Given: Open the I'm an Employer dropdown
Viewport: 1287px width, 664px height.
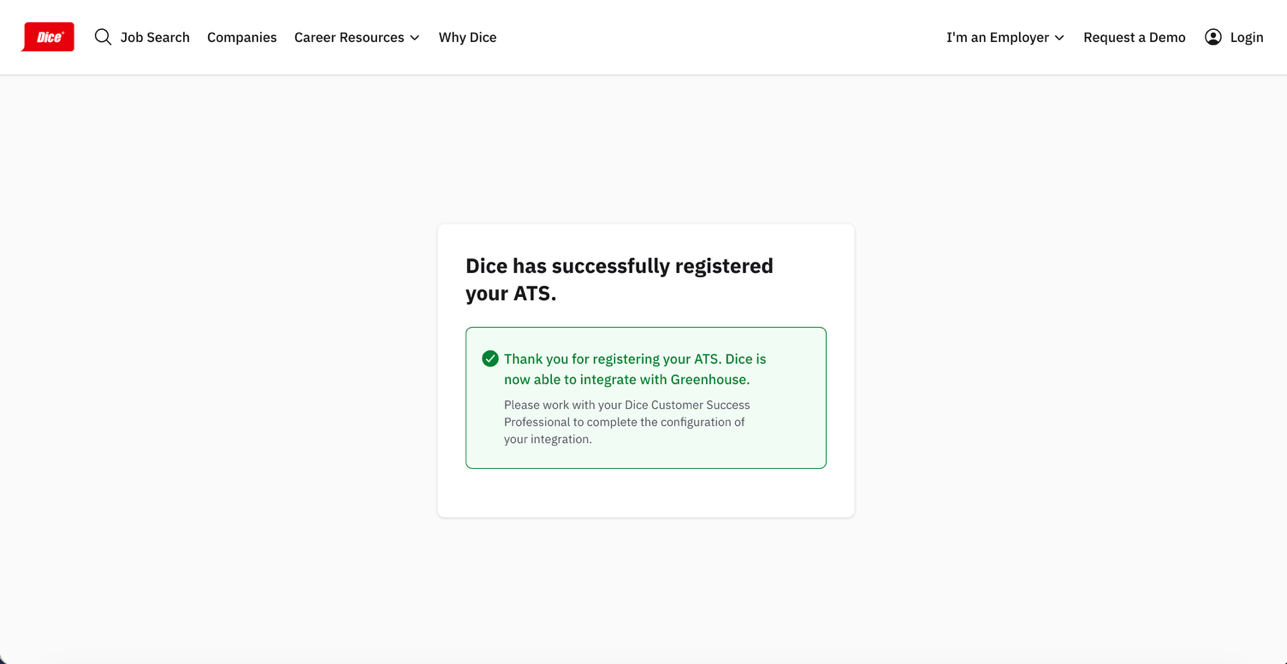Looking at the screenshot, I should 997,37.
